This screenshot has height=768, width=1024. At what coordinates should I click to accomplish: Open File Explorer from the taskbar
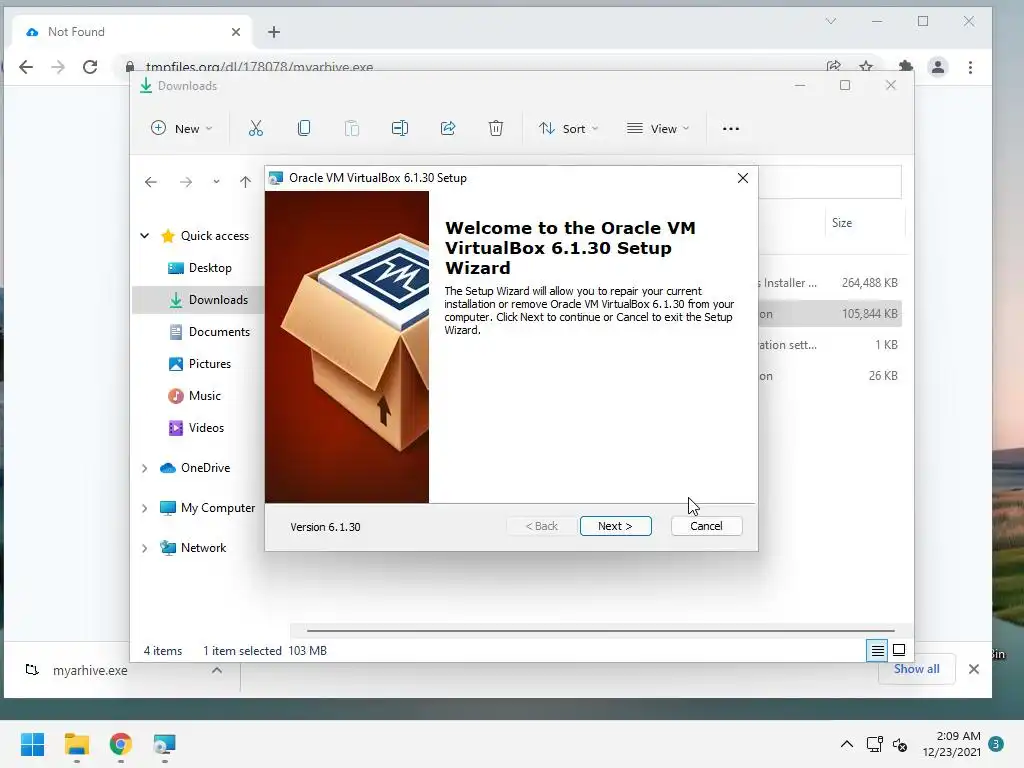(76, 744)
